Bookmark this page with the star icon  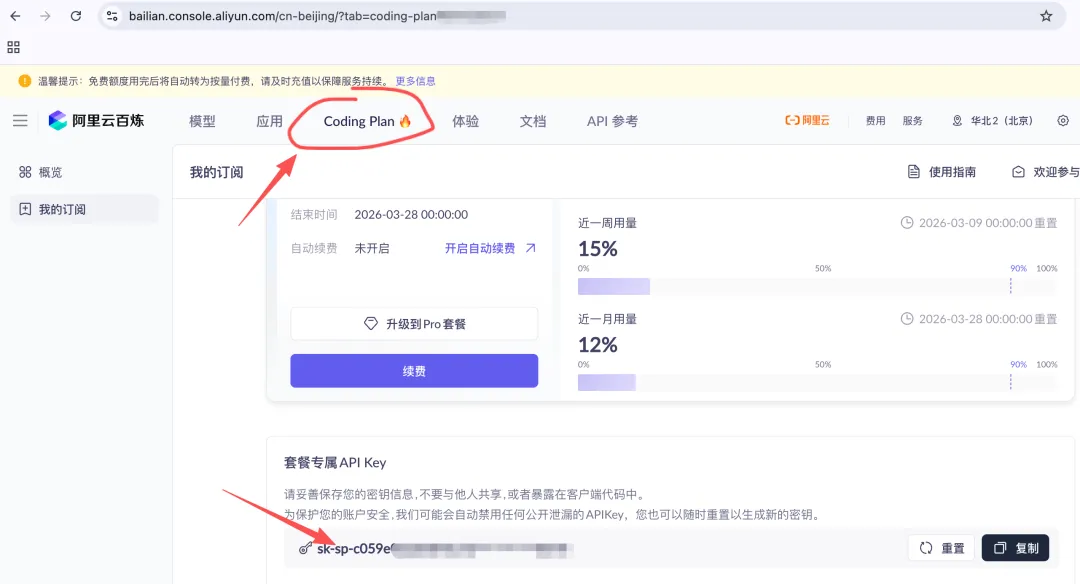1046,16
